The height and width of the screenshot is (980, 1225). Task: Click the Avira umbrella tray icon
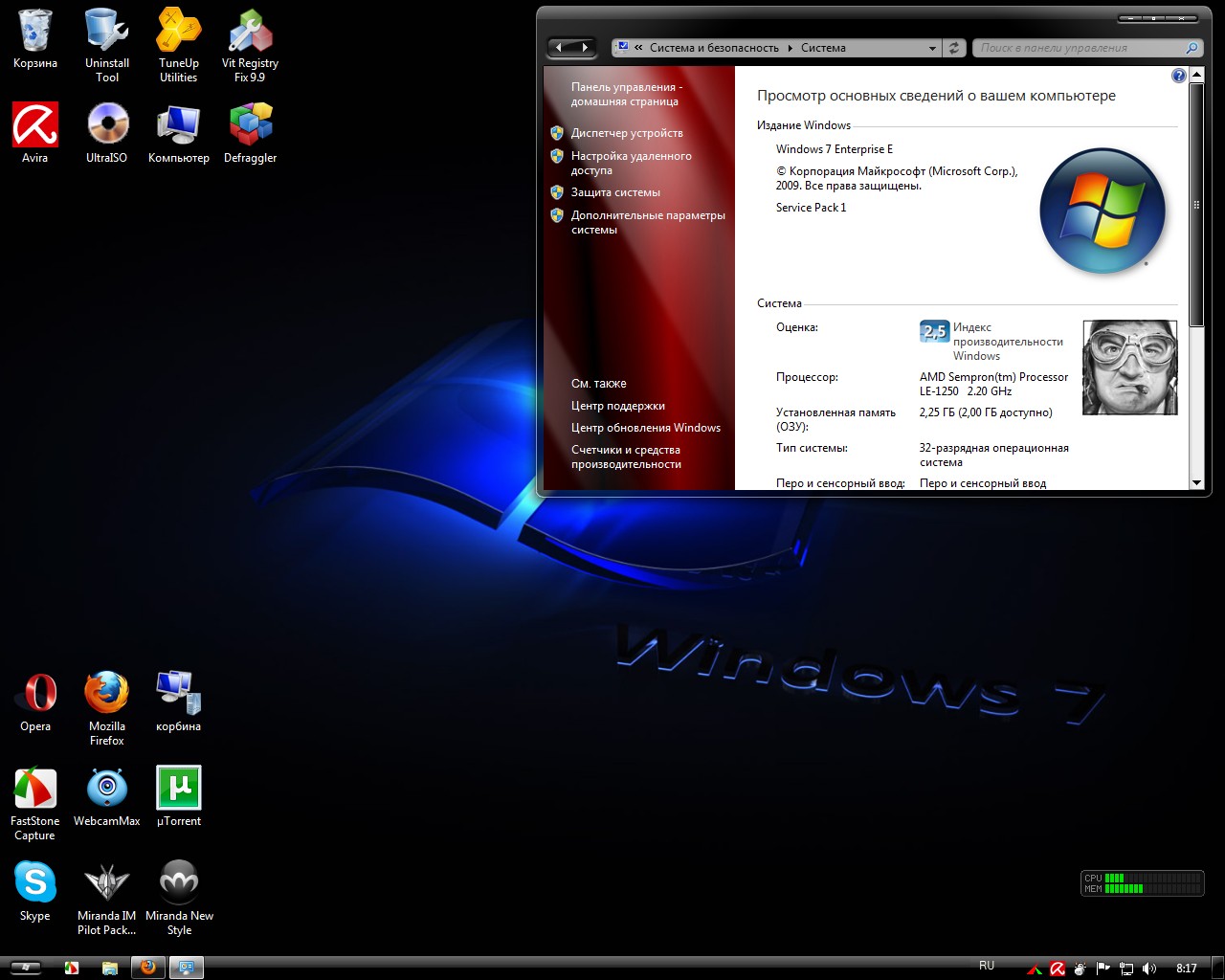[1058, 969]
